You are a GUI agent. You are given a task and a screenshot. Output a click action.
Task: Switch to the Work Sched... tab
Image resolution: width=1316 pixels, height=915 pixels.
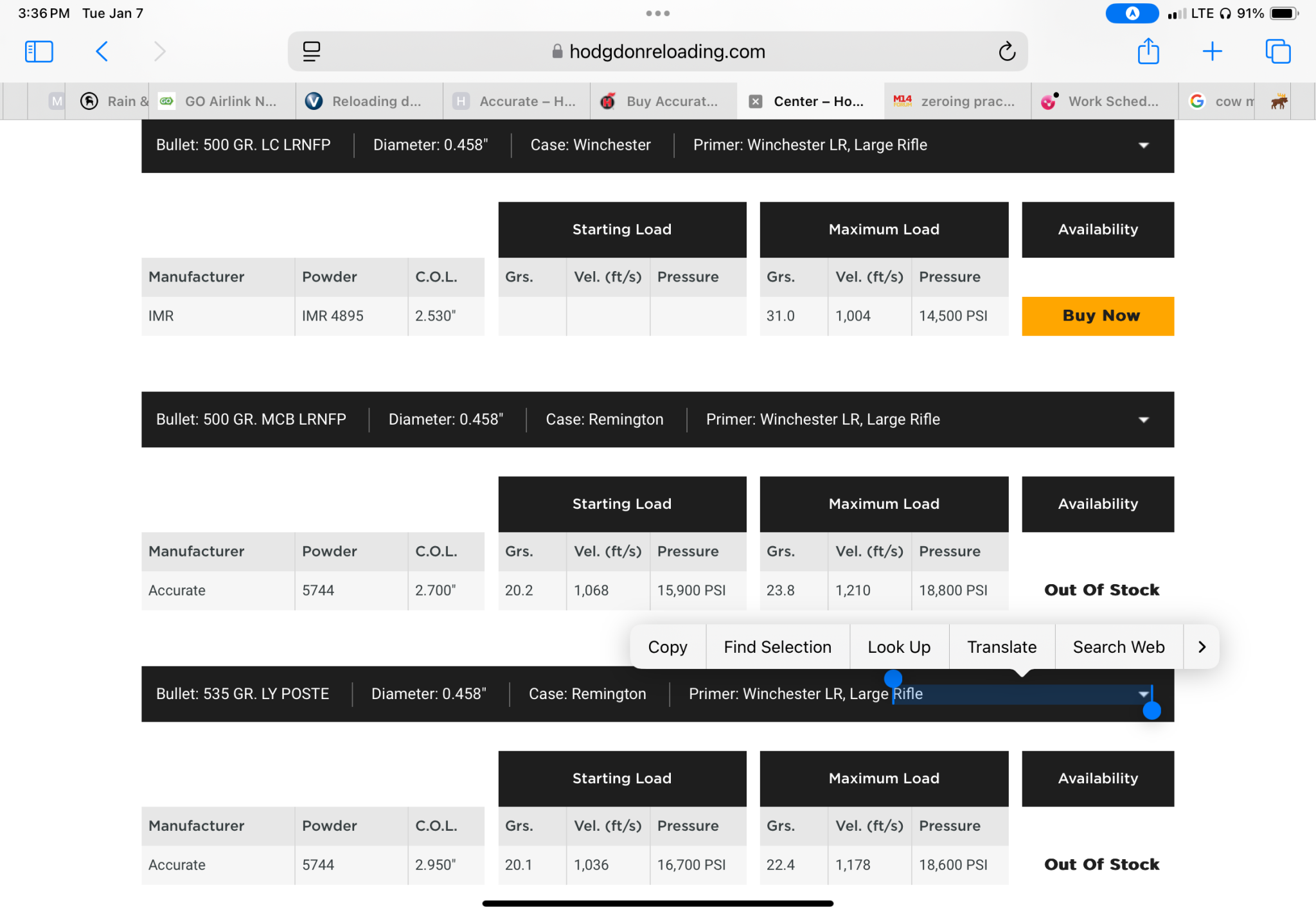click(1105, 102)
